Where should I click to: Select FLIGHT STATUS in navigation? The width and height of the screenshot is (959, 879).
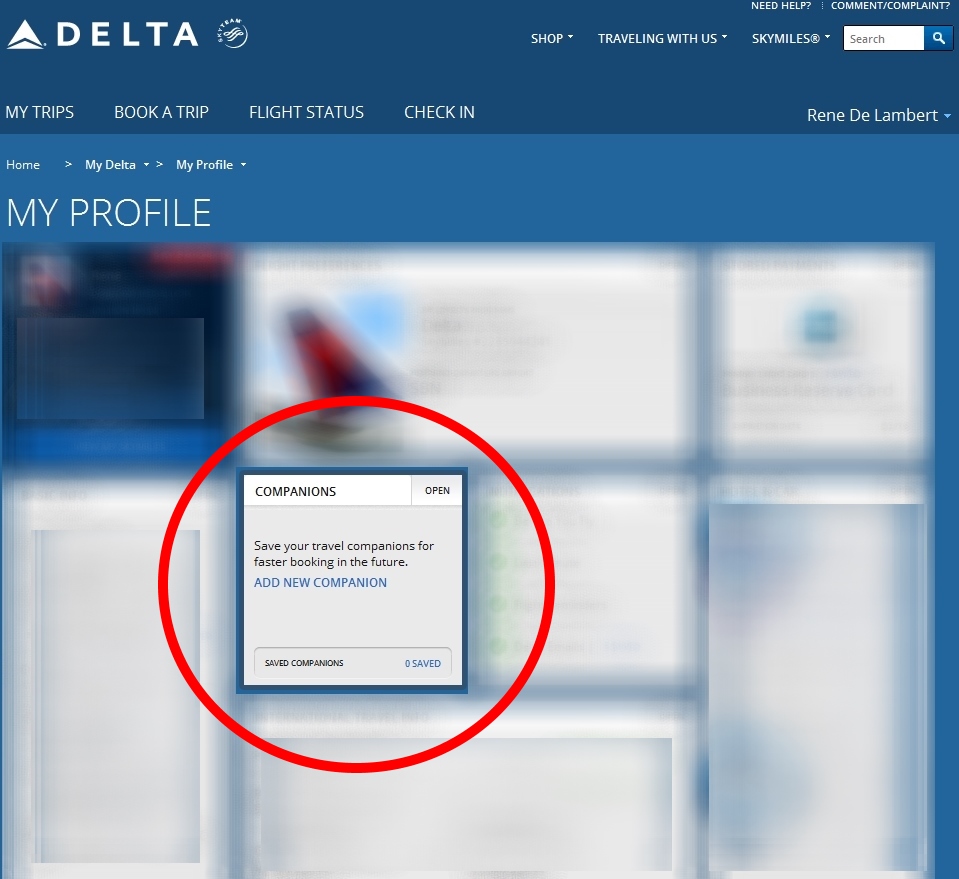[x=306, y=112]
